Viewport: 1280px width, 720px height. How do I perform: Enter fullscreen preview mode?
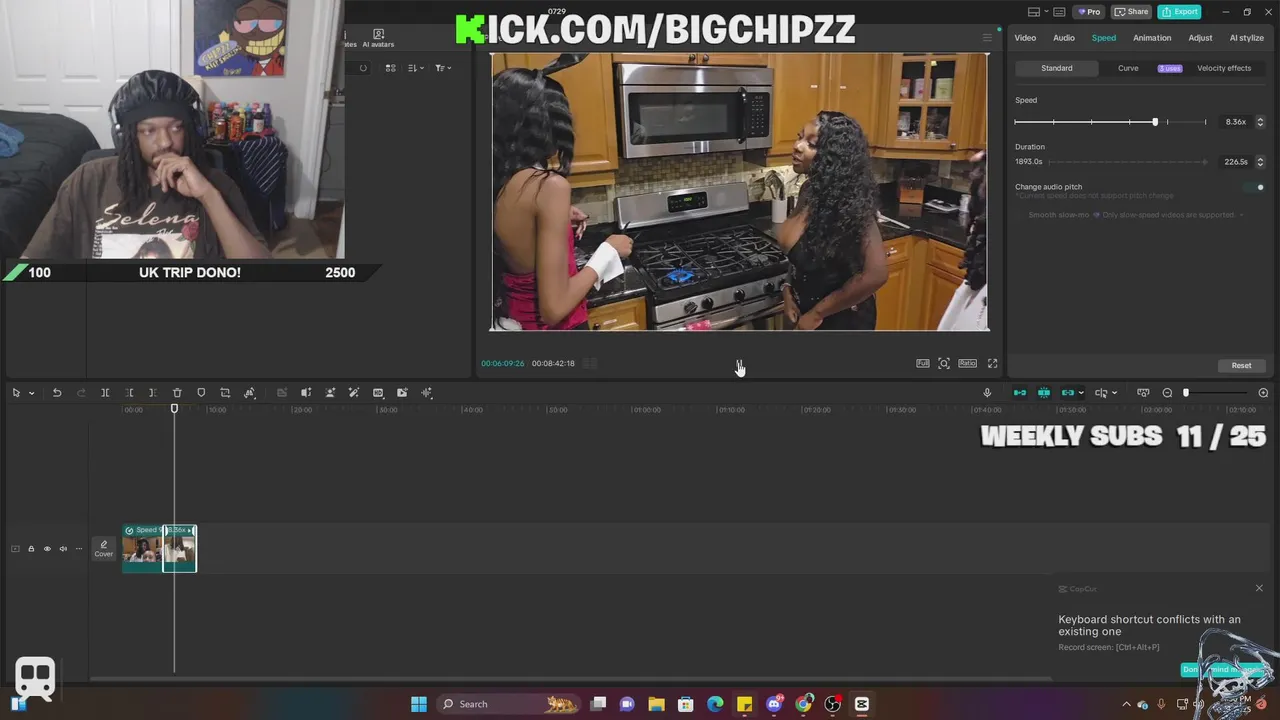[x=993, y=363]
